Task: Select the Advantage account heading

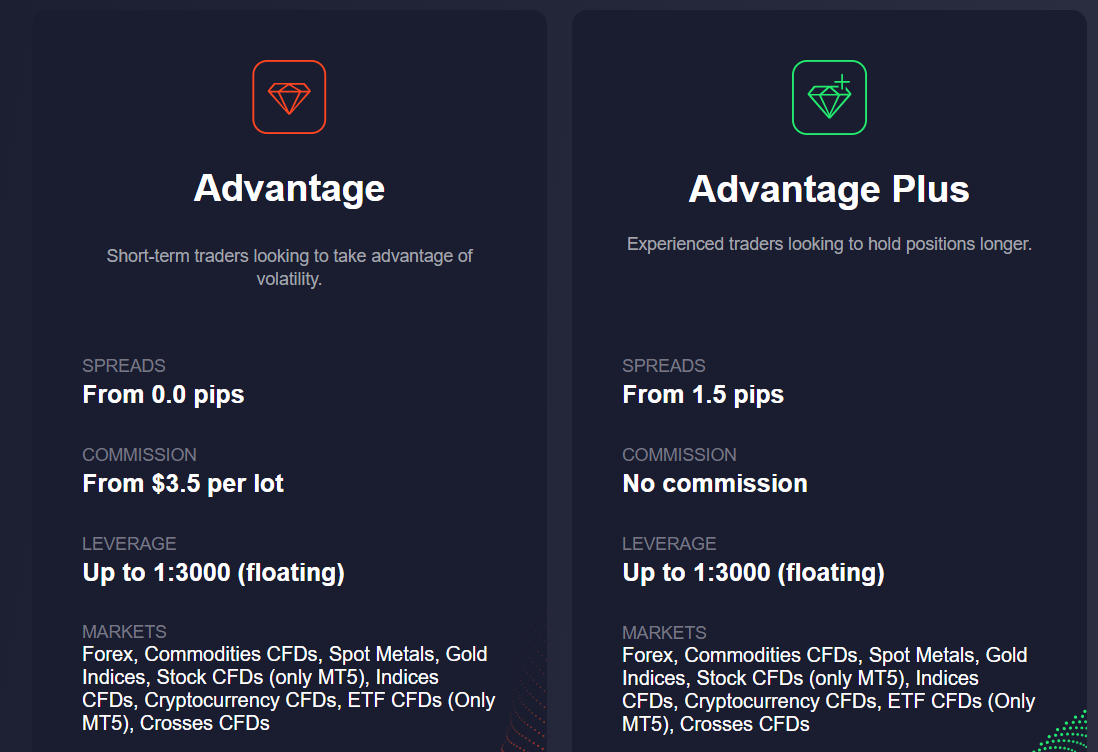Action: (x=289, y=188)
